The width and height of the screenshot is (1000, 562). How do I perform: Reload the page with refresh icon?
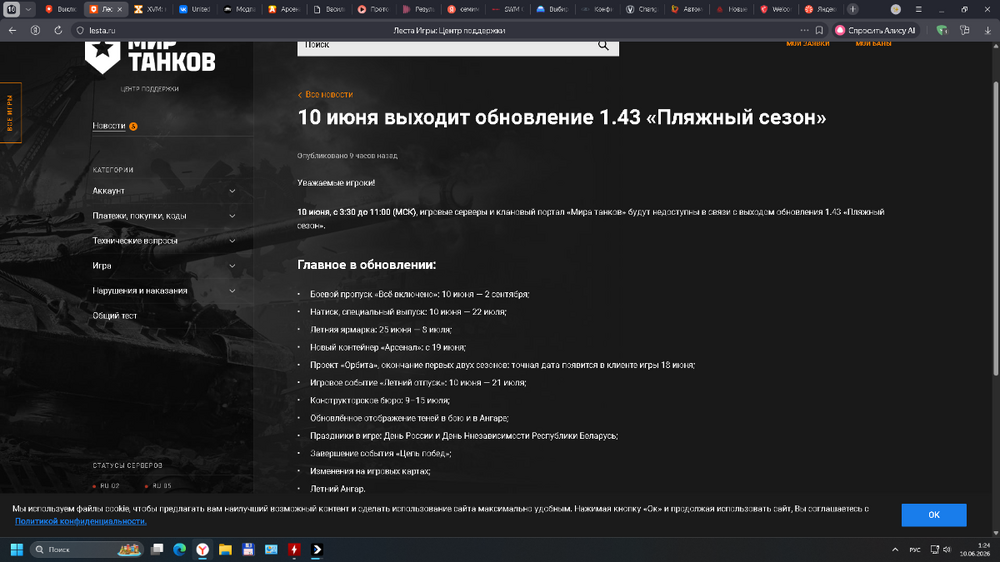coord(58,31)
